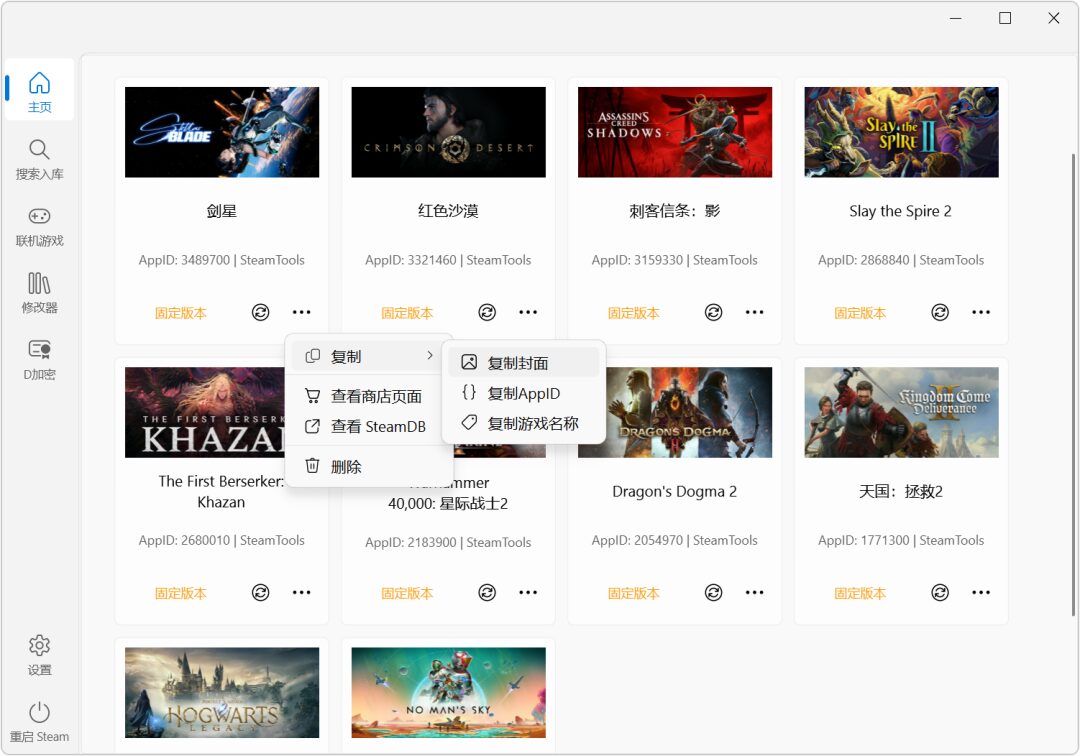This screenshot has height=756, width=1080.
Task: Click the AppID: 3489700 | SteamTools text
Action: pyautogui.click(x=222, y=260)
